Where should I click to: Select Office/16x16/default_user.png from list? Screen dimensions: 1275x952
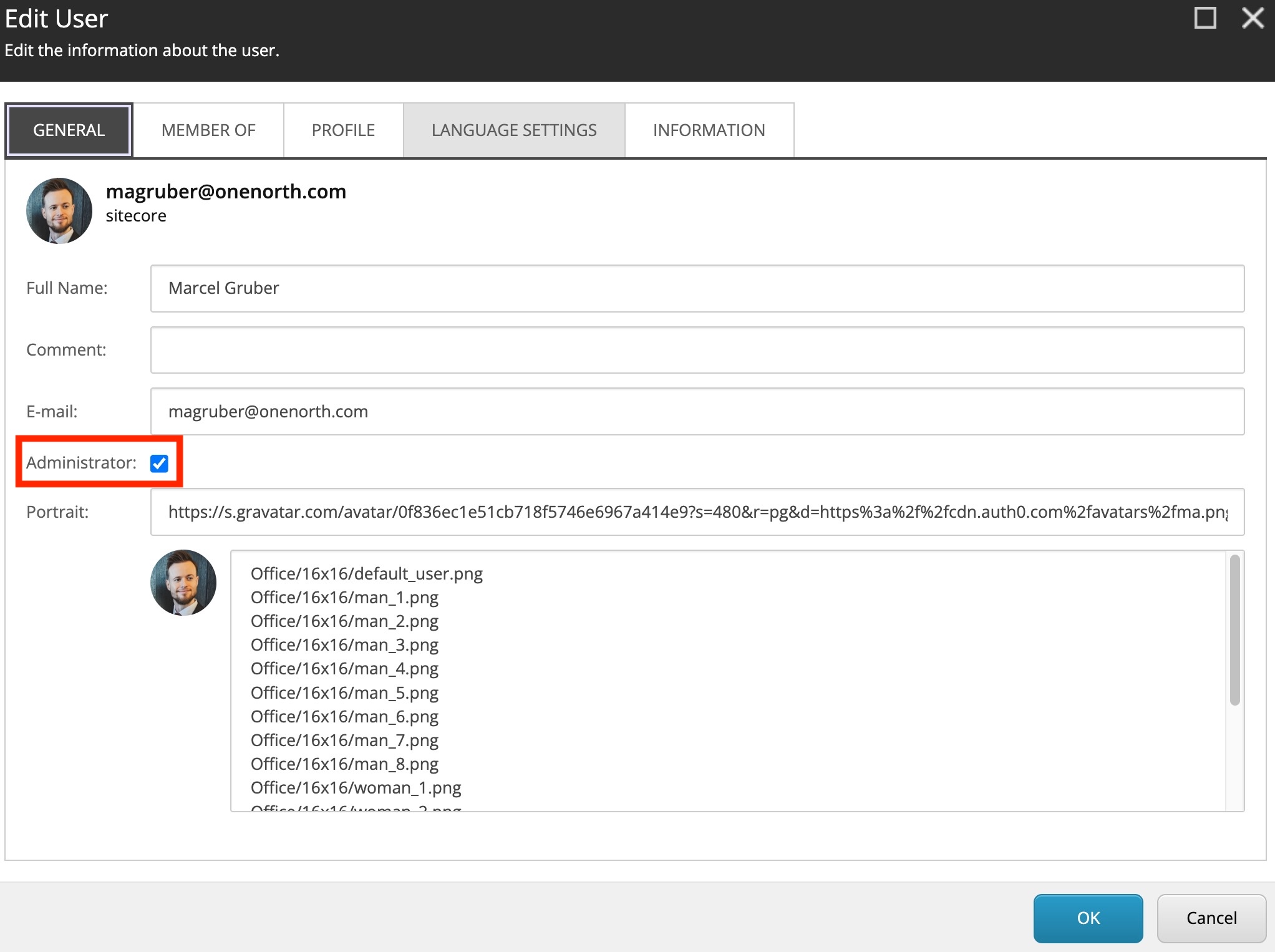coord(367,574)
